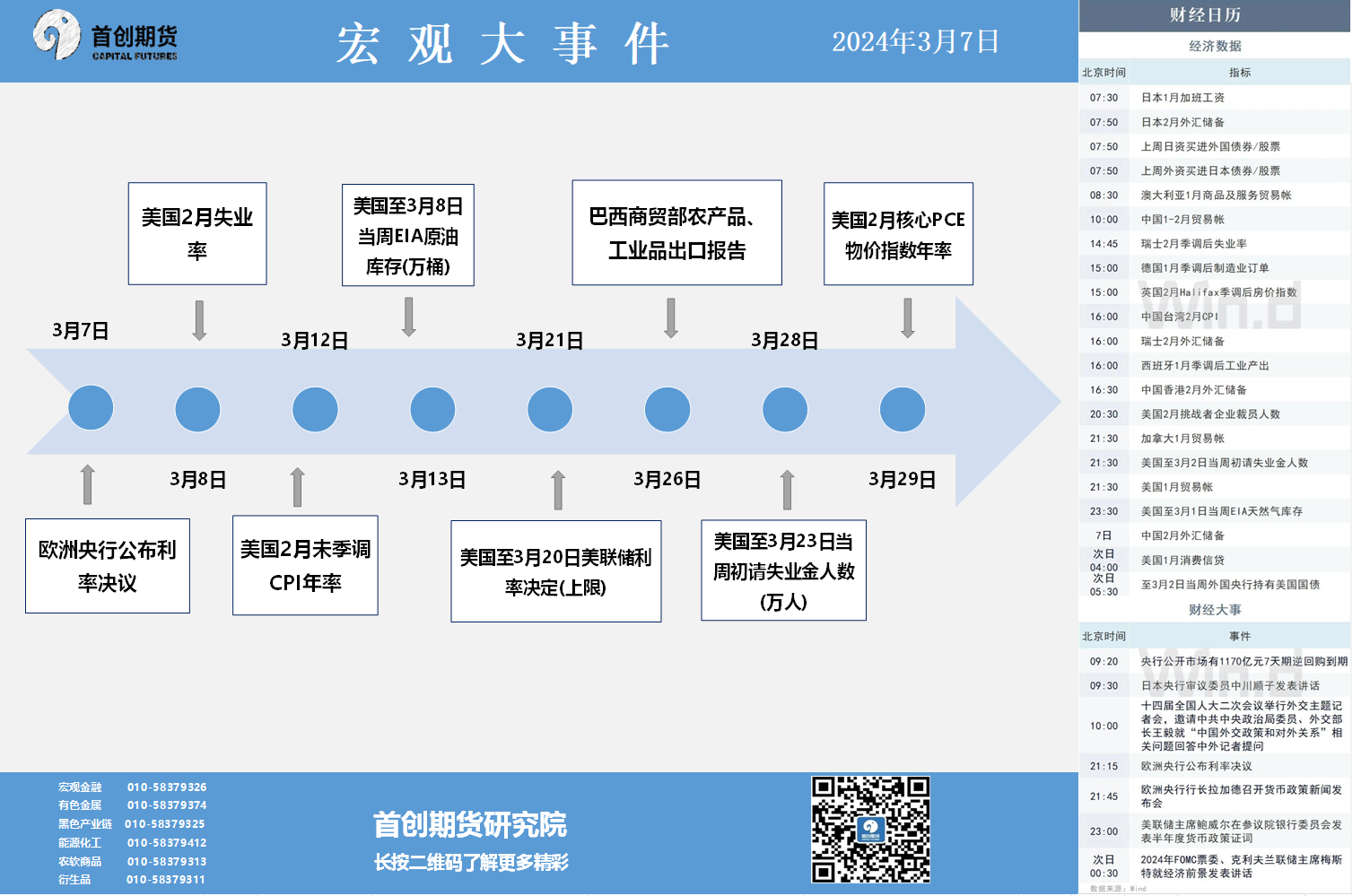Screen dimensions: 1352x896
Task: Open the 财经大事 section heading
Action: click(1215, 610)
